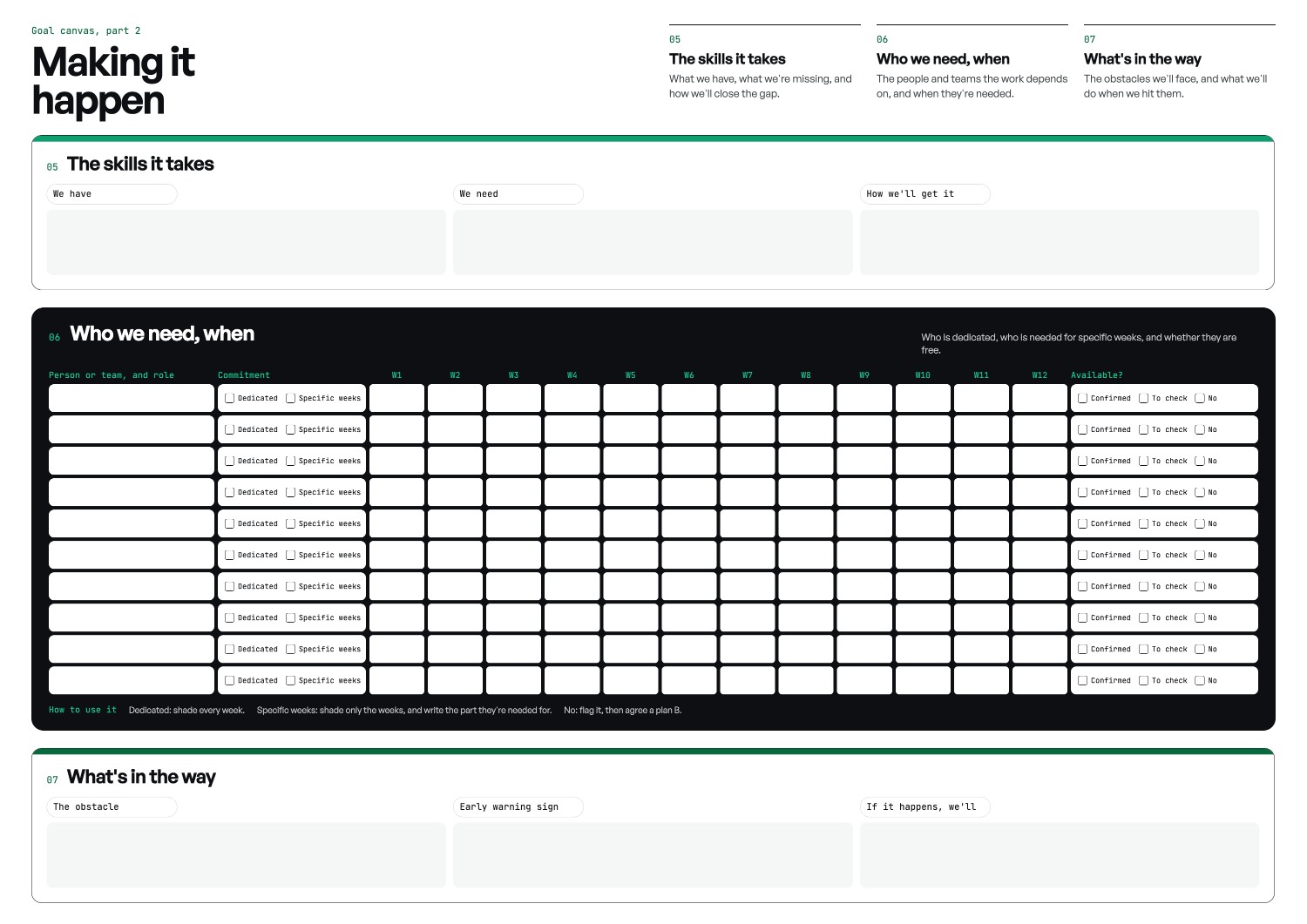Tick Specific weeks checkbox in the first table row

coord(291,398)
